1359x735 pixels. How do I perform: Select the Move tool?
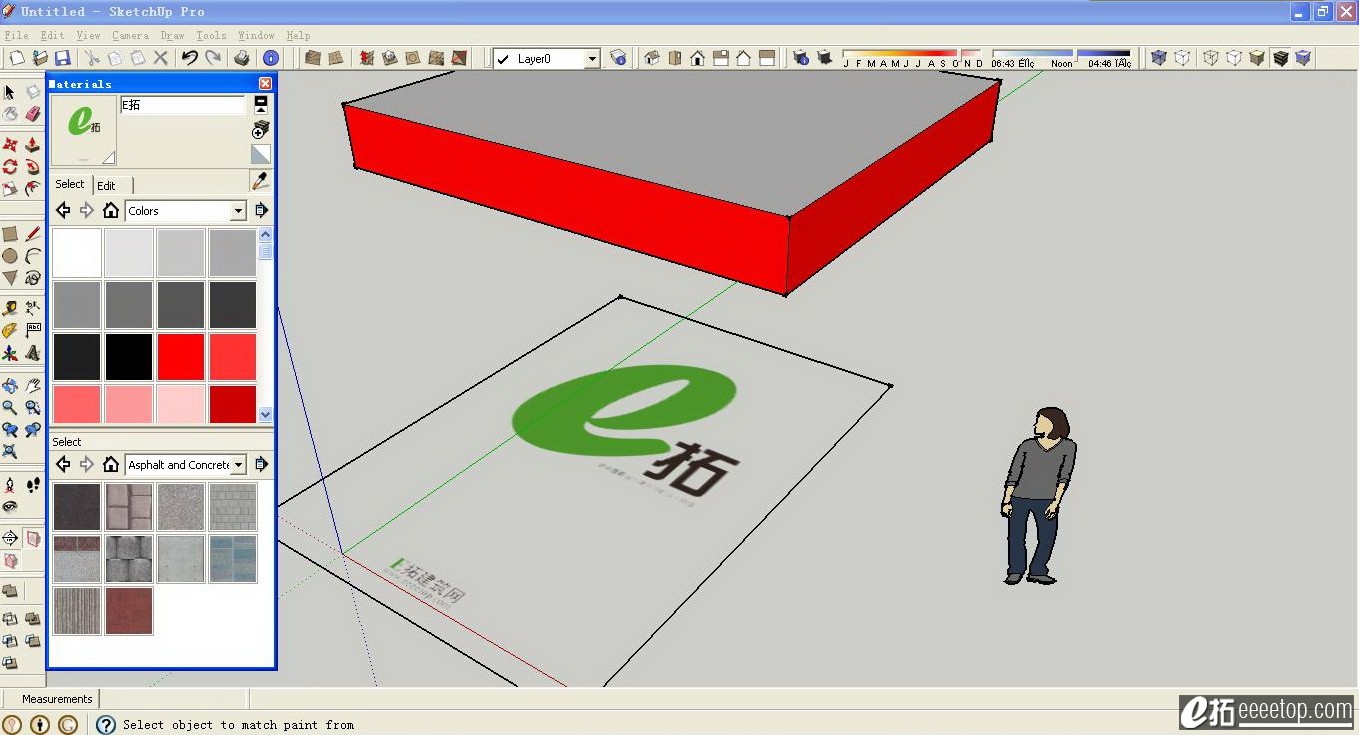[x=10, y=145]
